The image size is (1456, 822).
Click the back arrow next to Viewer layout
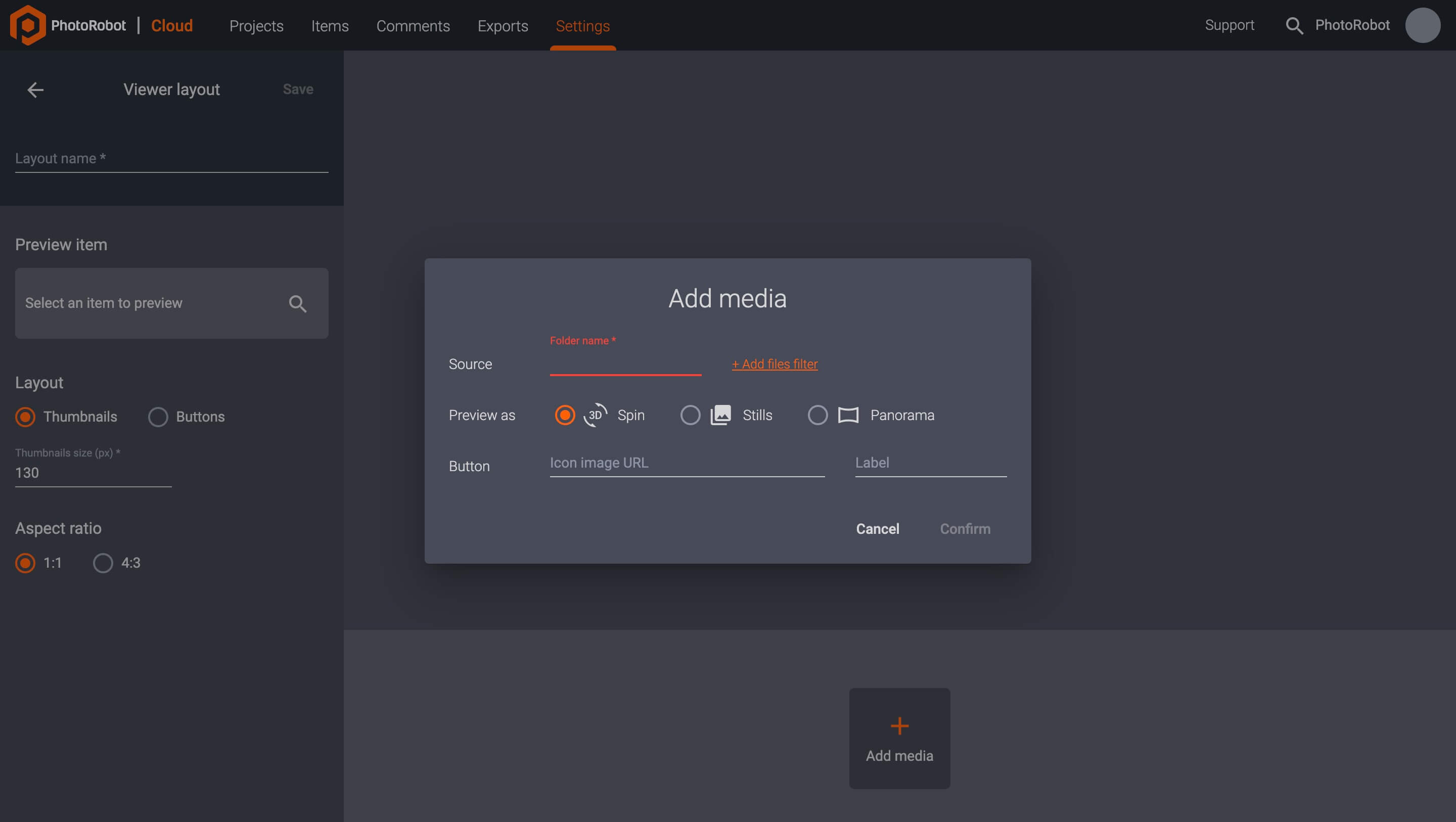coord(35,89)
